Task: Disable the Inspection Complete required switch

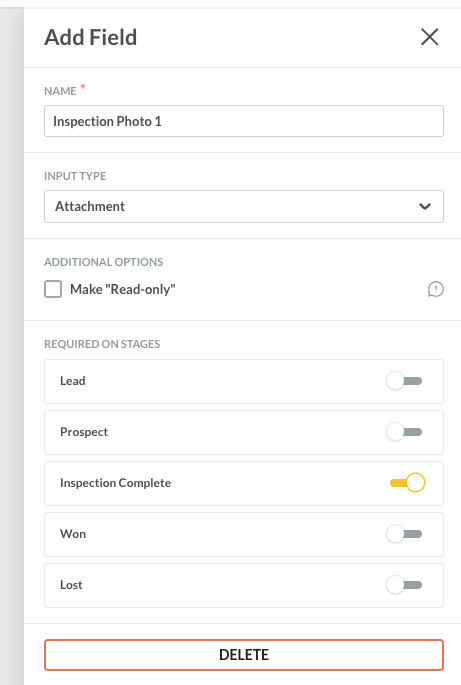Action: click(407, 483)
